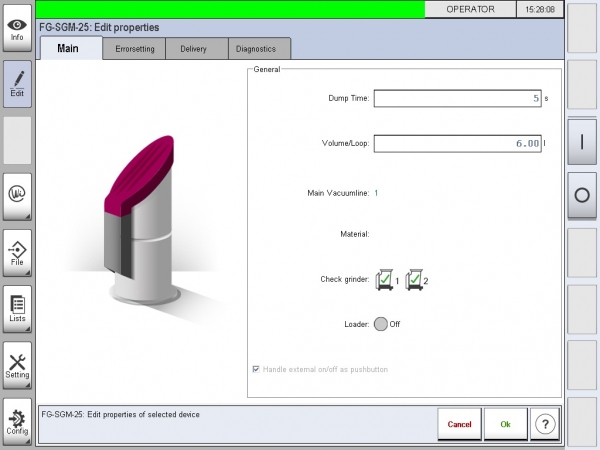The image size is (600, 450).
Task: Switch to the Errorsetting tab
Action: coord(134,48)
